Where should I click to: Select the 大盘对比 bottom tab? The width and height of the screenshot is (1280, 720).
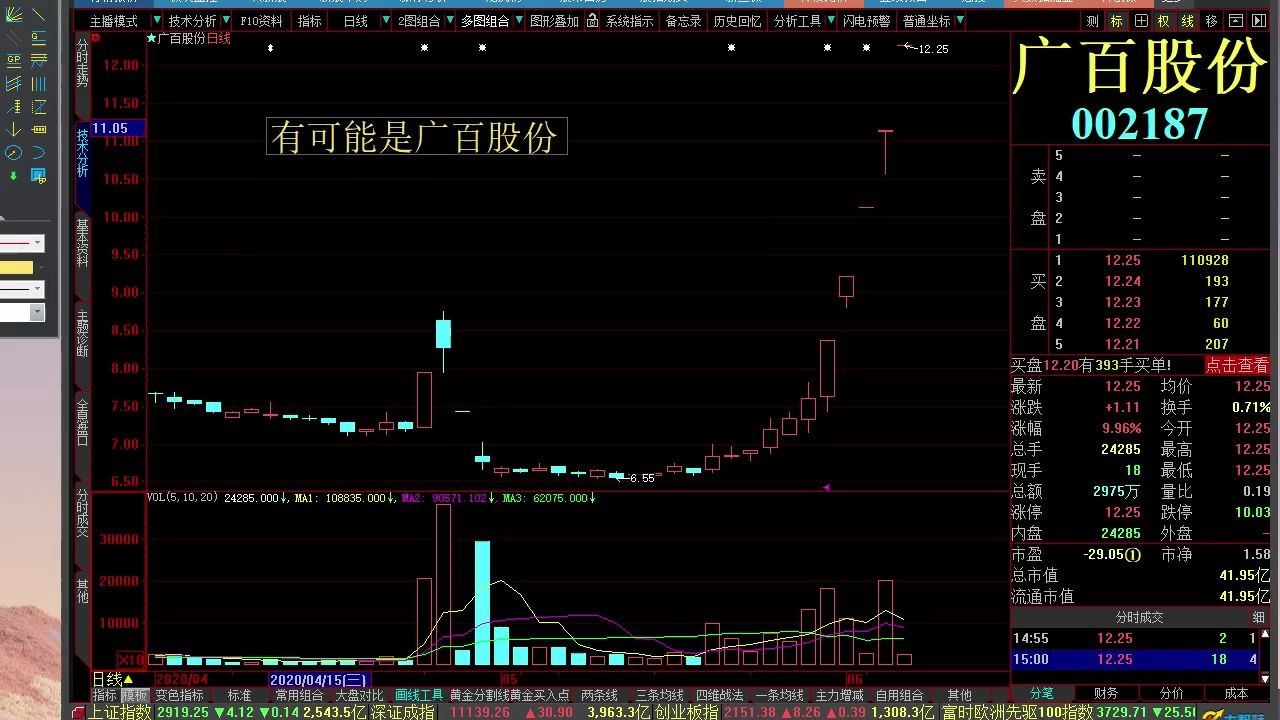(x=359, y=695)
